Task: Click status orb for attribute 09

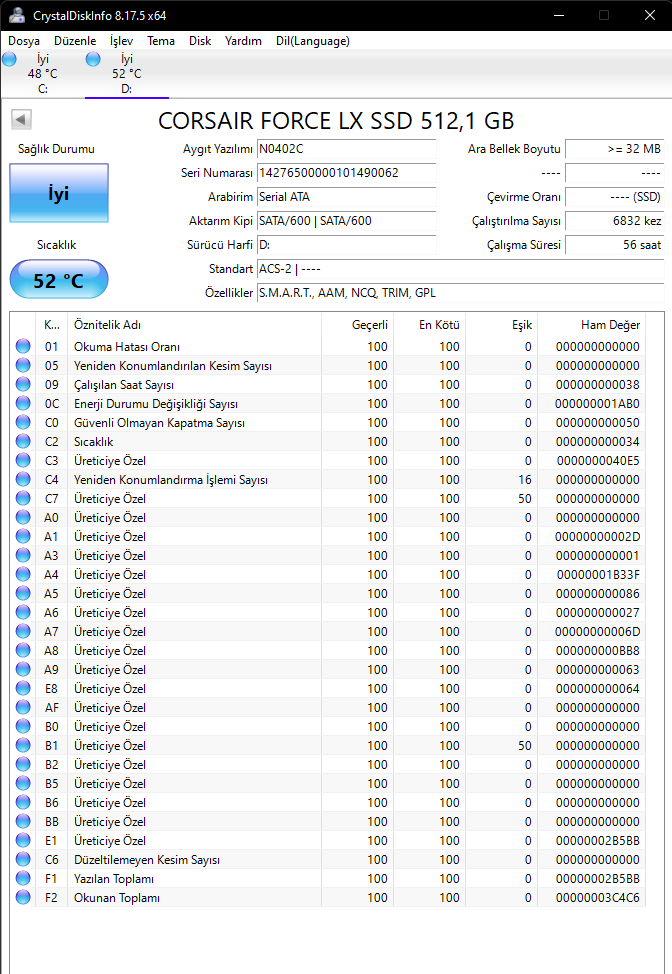Action: 23,385
